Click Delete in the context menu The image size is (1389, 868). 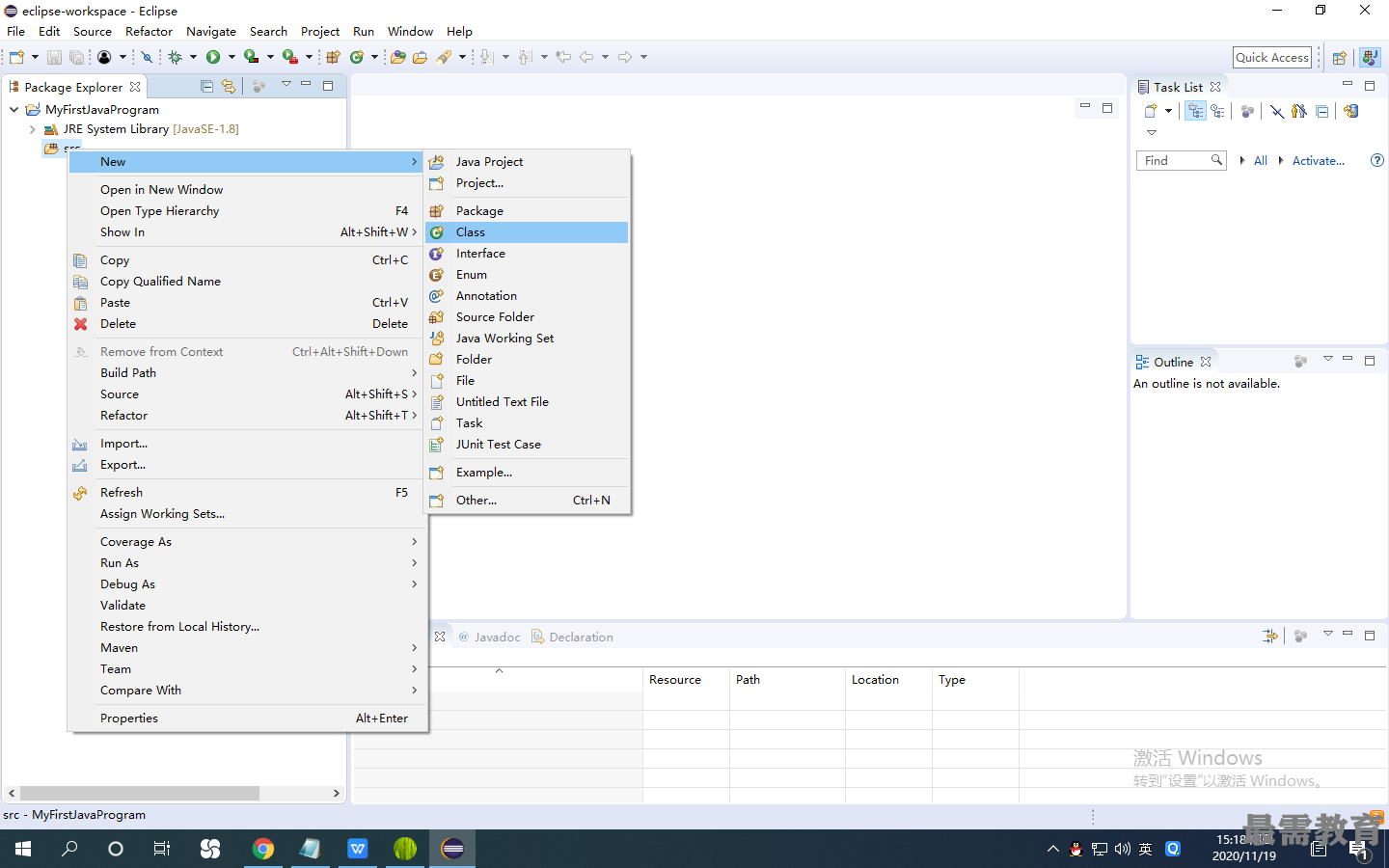click(247, 324)
